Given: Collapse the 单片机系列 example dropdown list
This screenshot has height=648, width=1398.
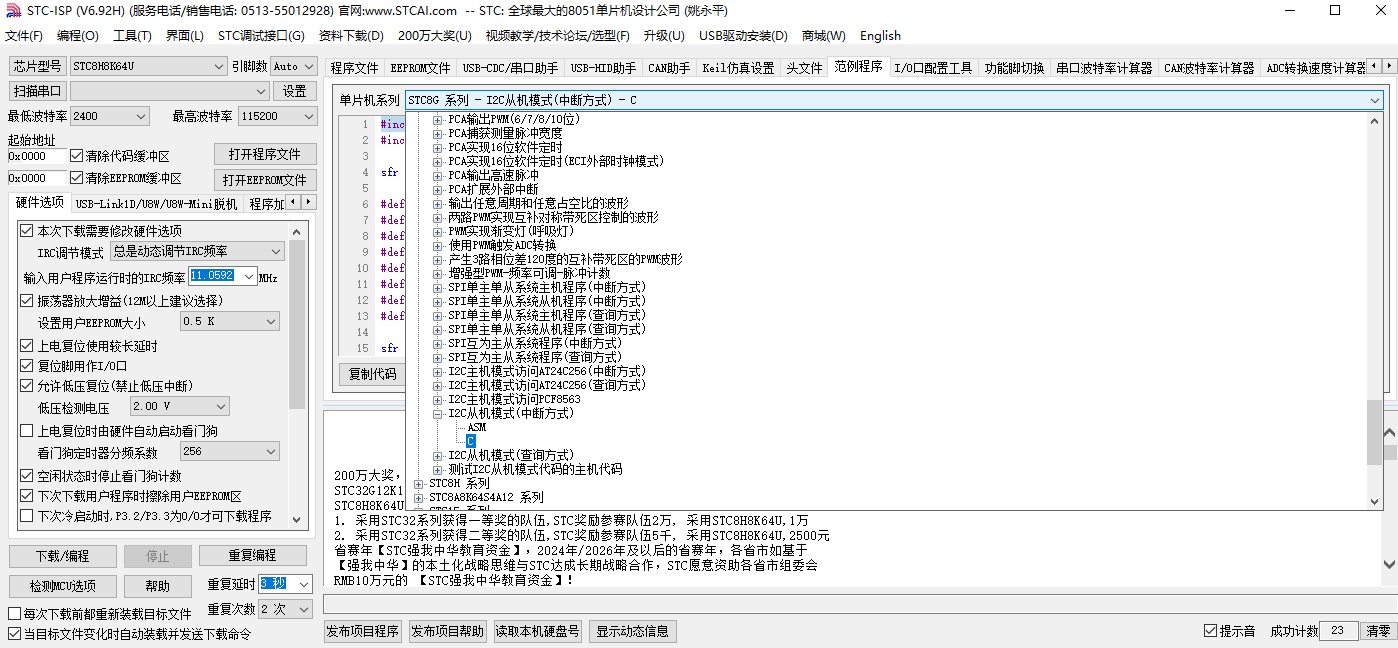Looking at the screenshot, I should click(1374, 100).
